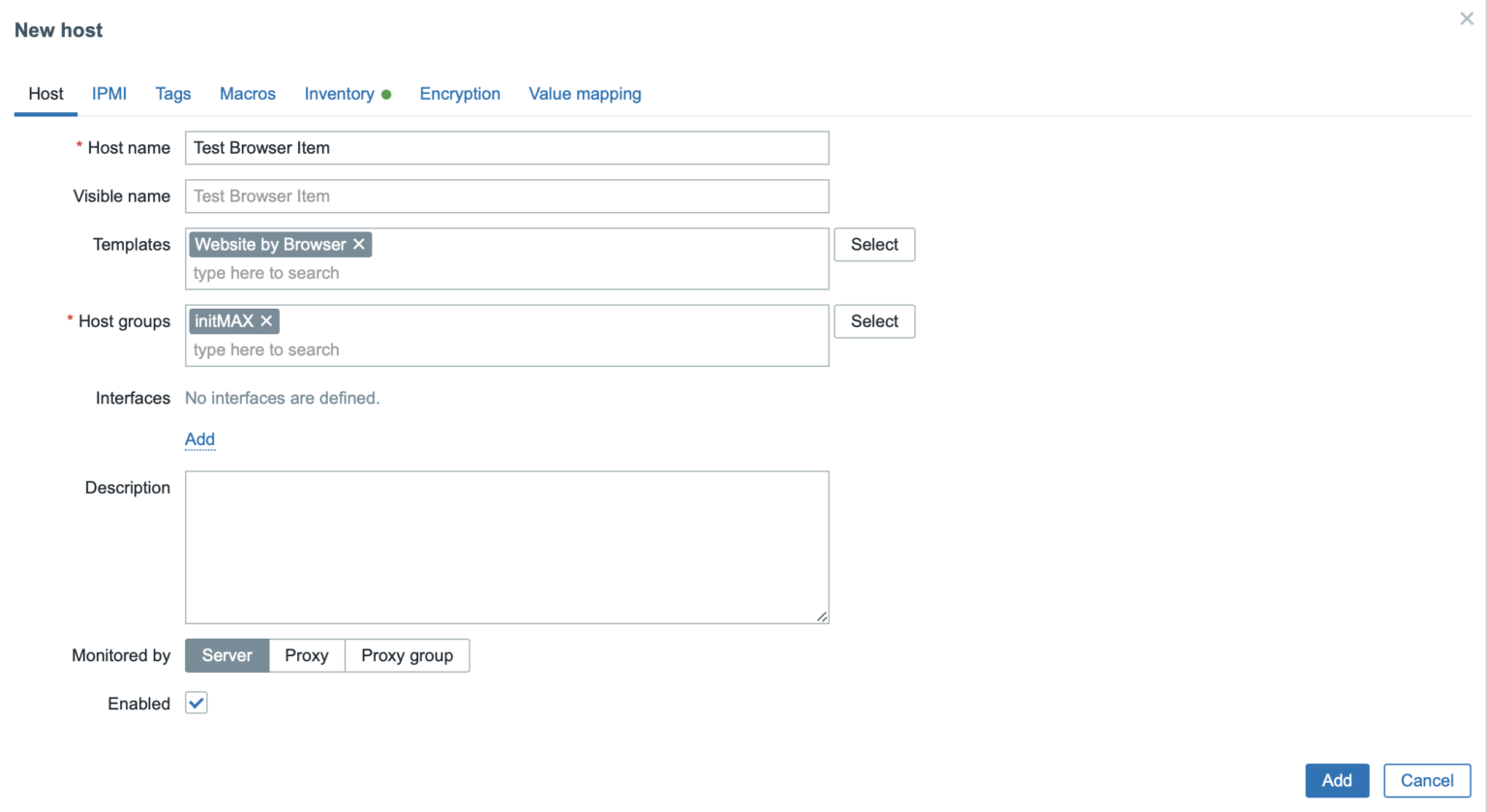This screenshot has width=1487, height=812.
Task: Click the green status dot on Inventory tab
Action: 386,93
